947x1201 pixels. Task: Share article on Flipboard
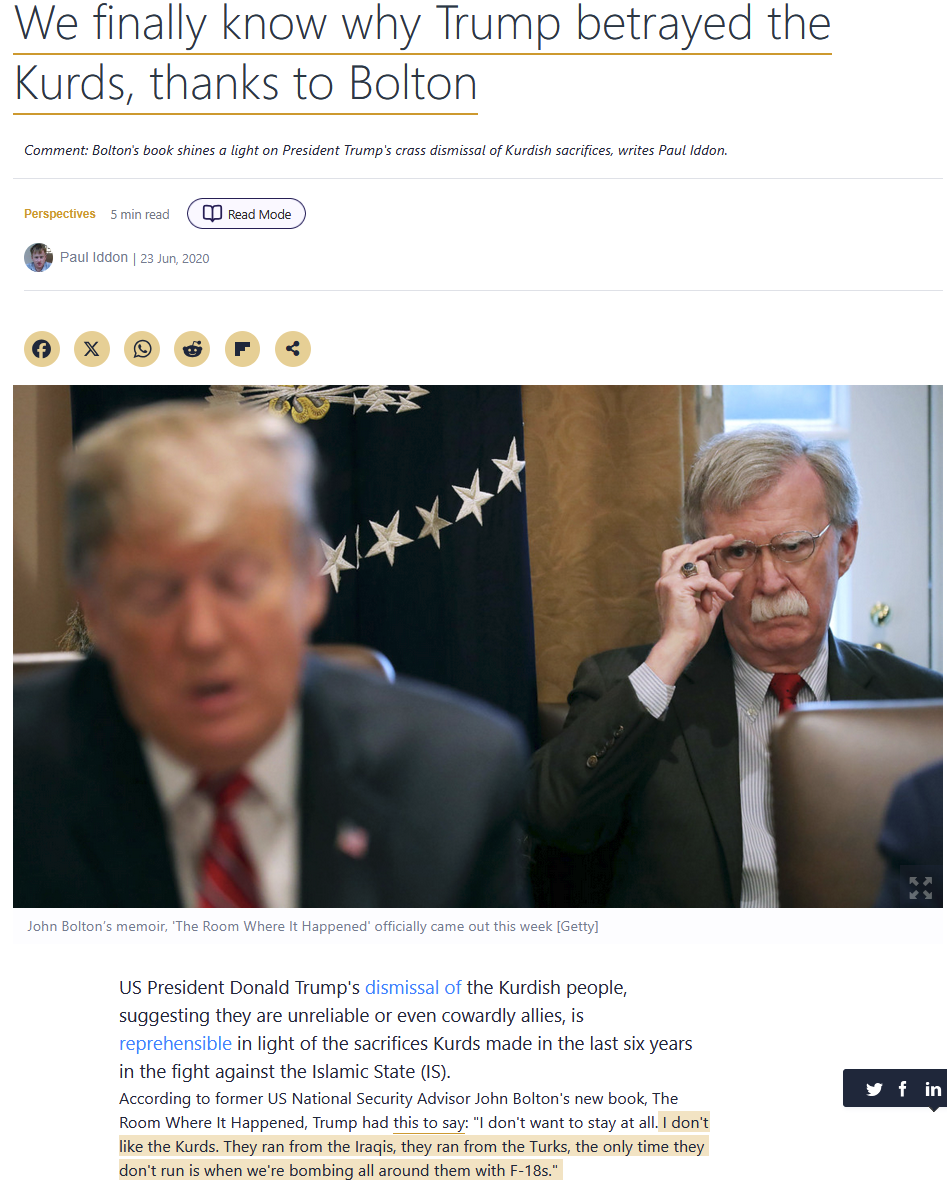[242, 349]
